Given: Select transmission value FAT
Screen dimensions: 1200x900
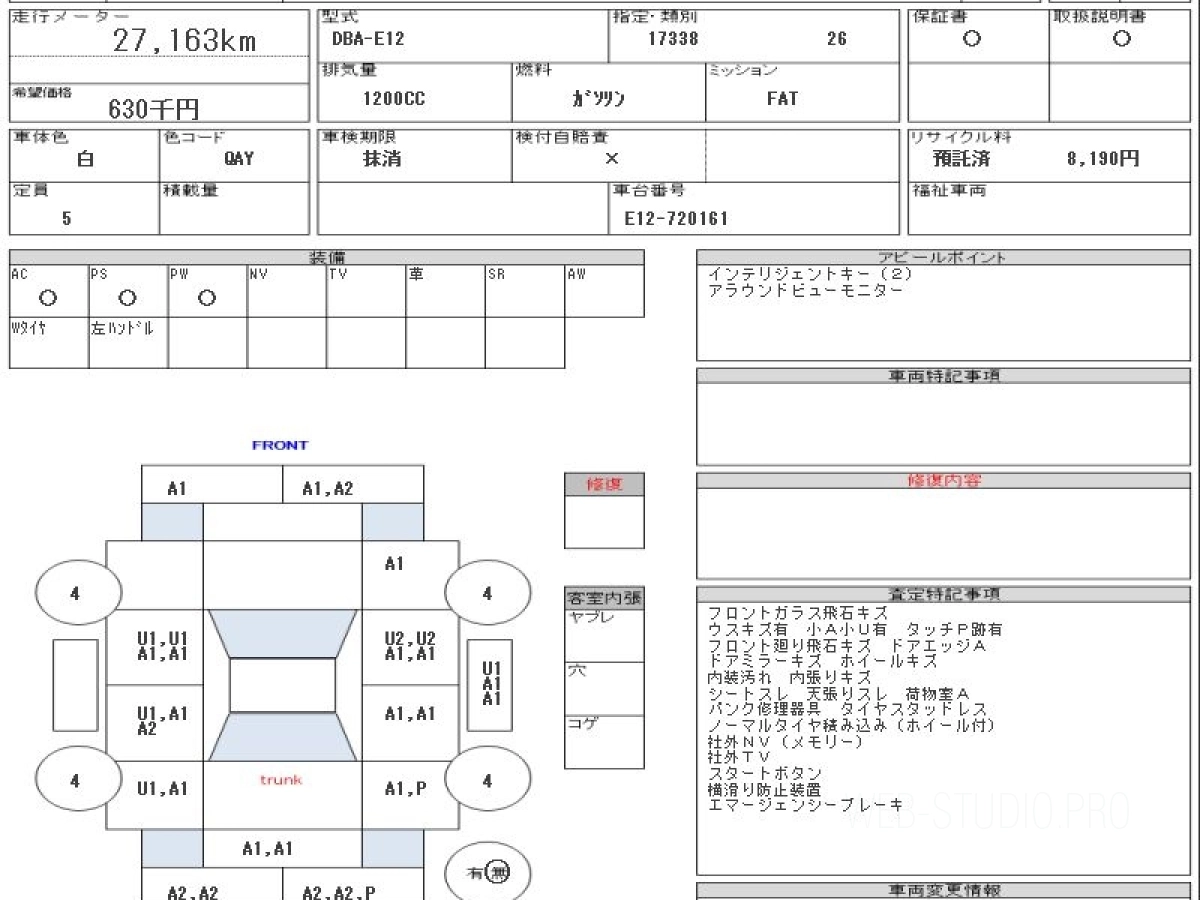Looking at the screenshot, I should tap(782, 99).
